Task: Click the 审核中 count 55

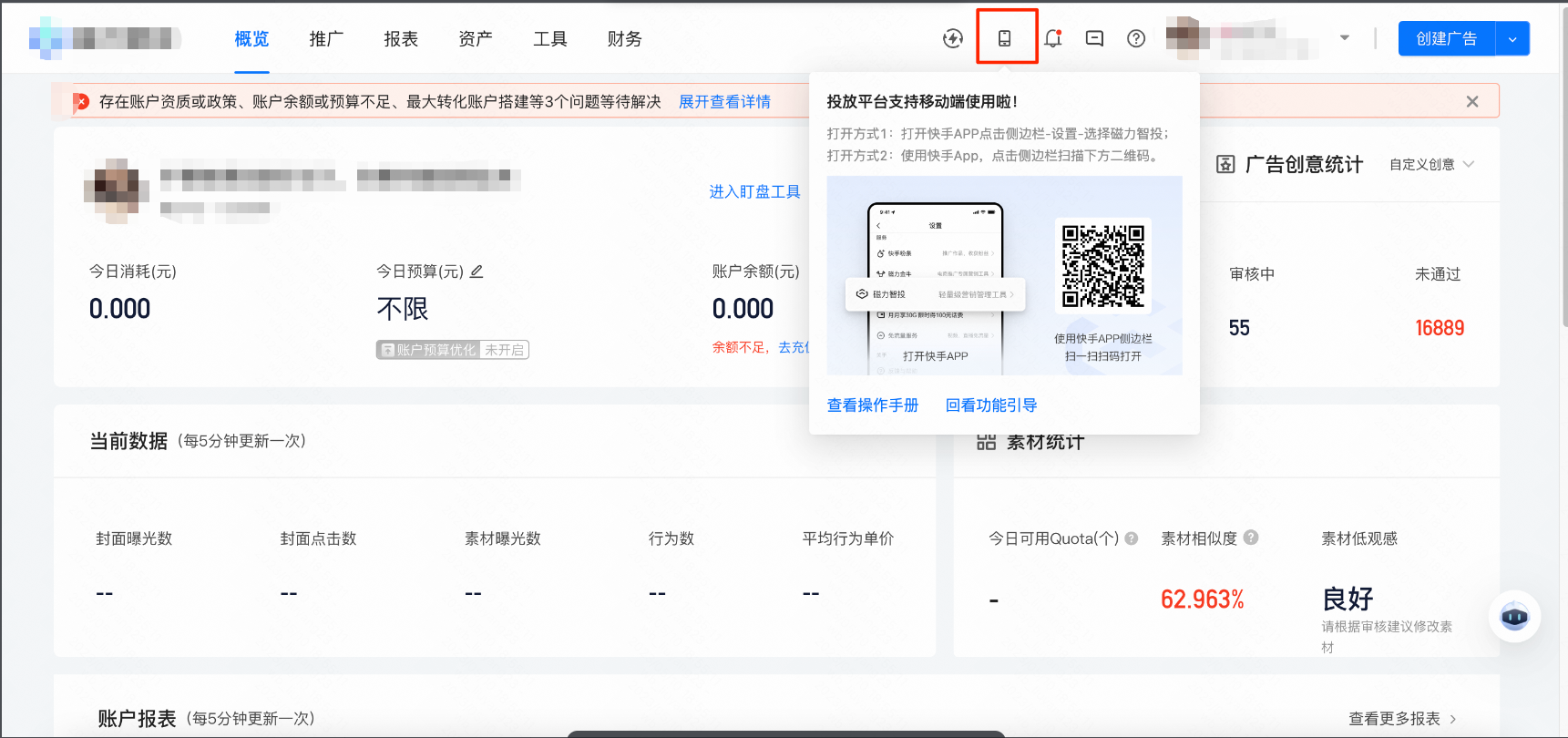Action: tap(1239, 328)
